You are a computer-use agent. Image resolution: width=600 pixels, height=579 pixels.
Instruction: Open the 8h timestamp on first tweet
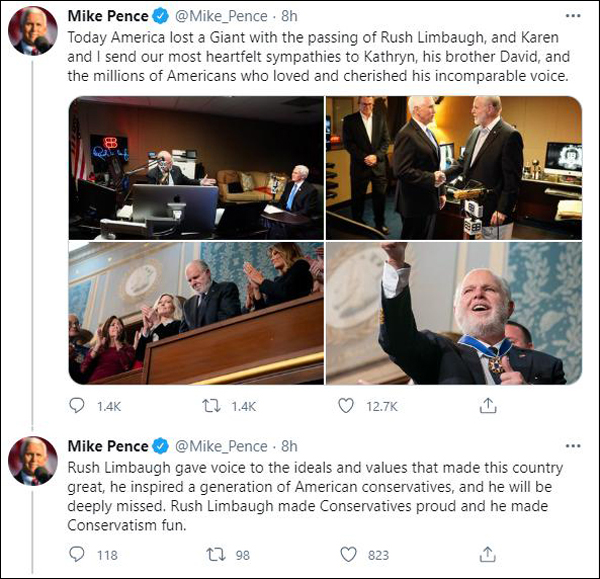[288, 16]
